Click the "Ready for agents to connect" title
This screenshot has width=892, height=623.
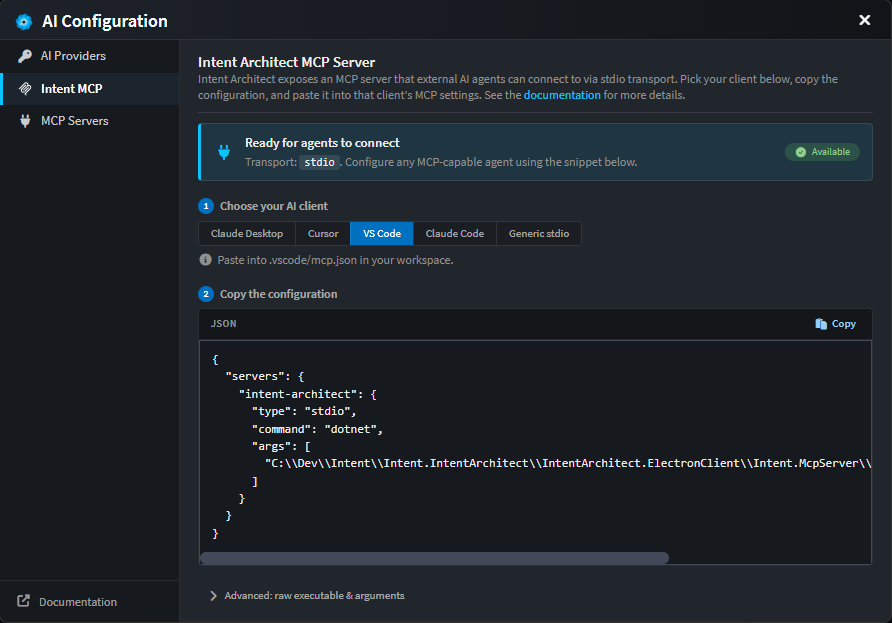coord(322,143)
